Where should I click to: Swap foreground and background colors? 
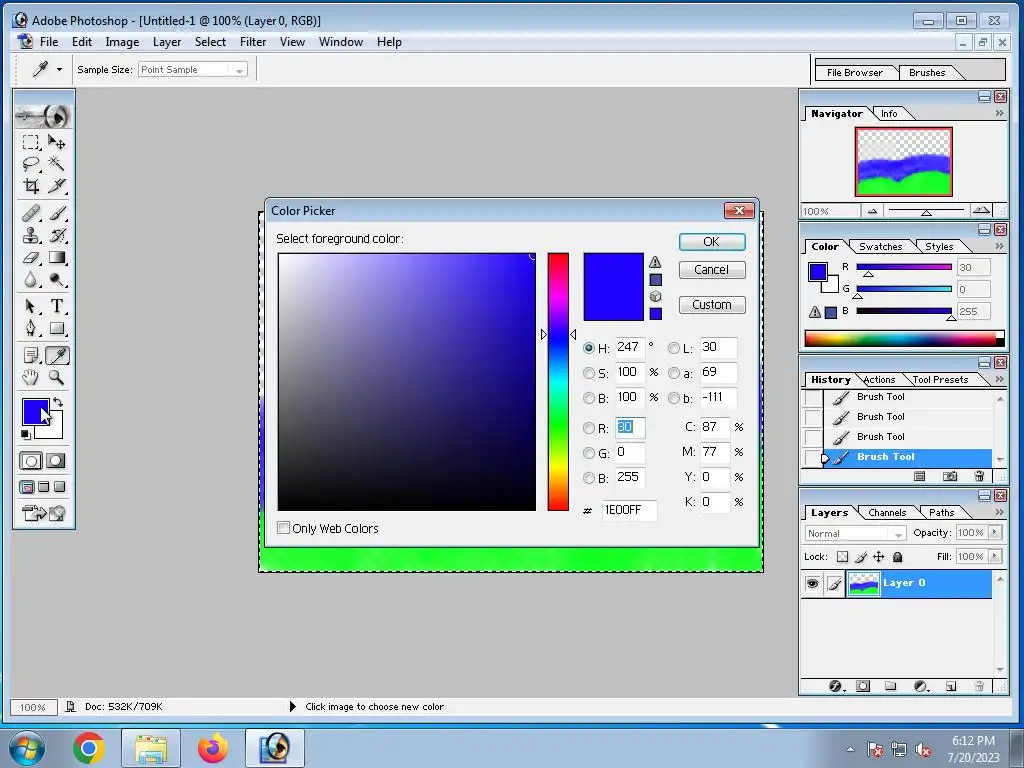click(57, 402)
